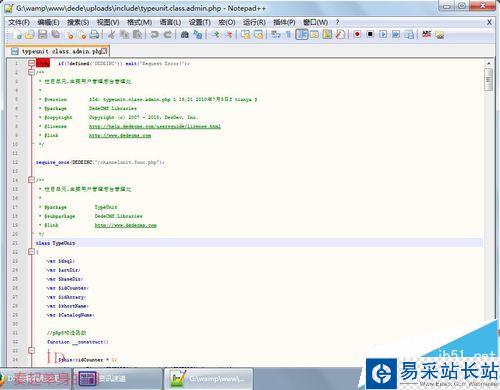Image resolution: width=500 pixels, height=390 pixels.
Task: Print the document with printer icon
Action: coord(94,34)
